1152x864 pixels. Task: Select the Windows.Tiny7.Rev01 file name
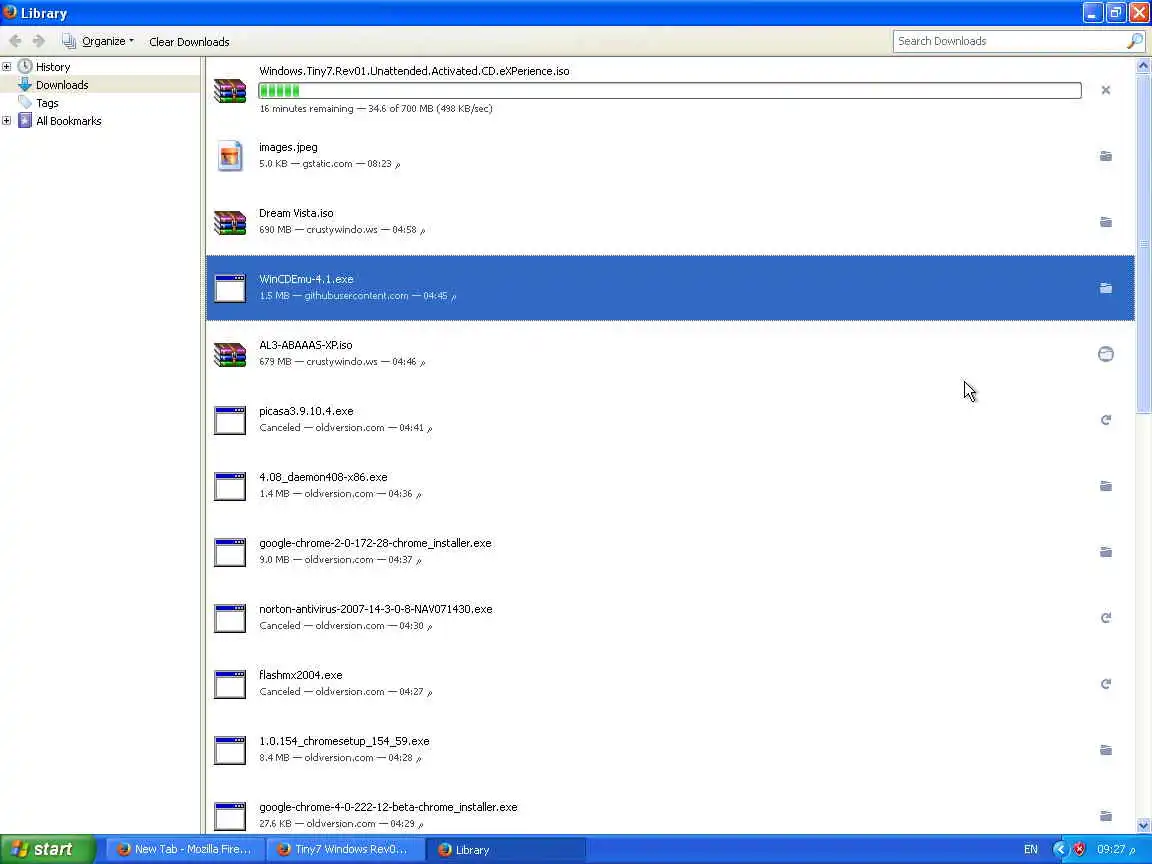pos(414,71)
